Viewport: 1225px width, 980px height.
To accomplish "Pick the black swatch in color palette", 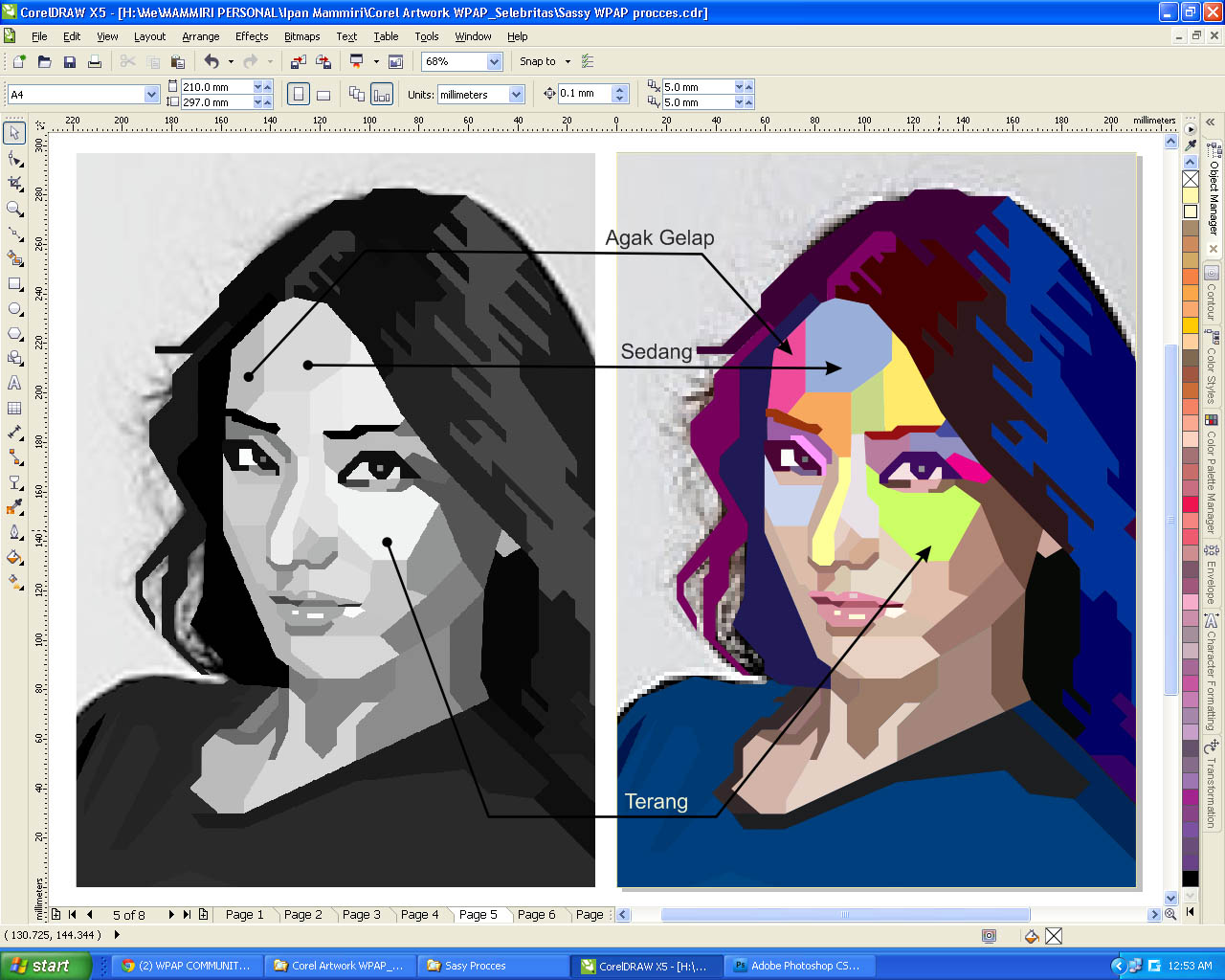I will click(1191, 879).
